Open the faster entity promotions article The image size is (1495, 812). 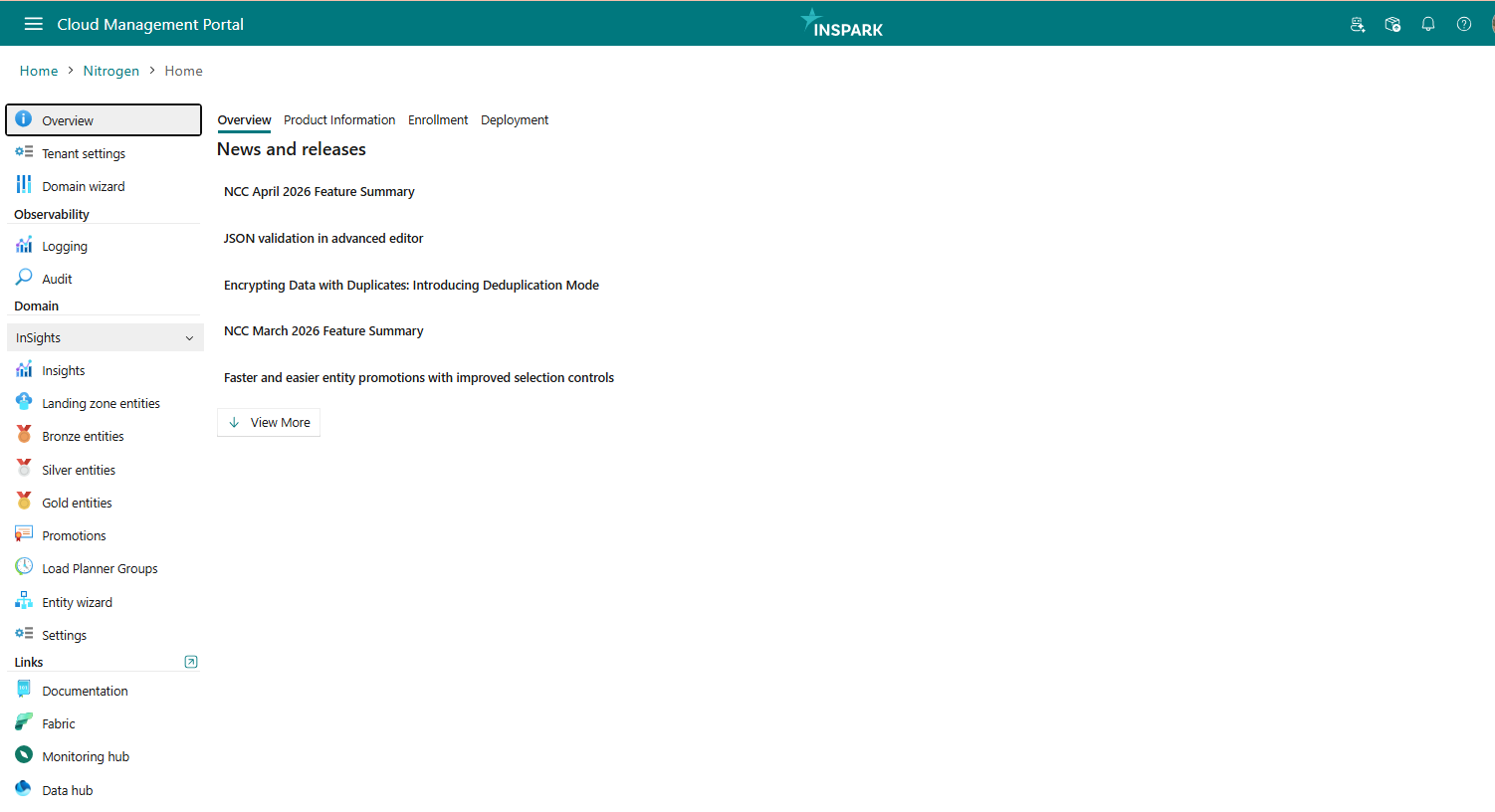click(419, 378)
